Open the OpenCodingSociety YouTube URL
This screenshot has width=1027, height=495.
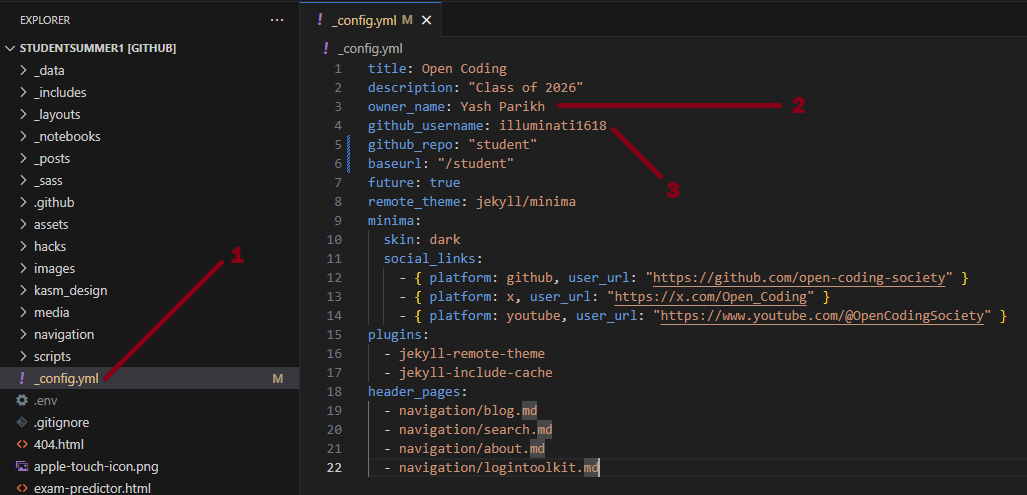coord(820,316)
